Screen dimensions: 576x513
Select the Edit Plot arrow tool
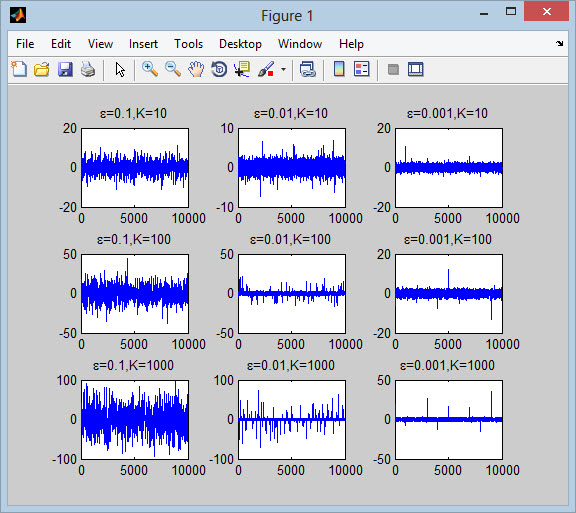[x=120, y=69]
